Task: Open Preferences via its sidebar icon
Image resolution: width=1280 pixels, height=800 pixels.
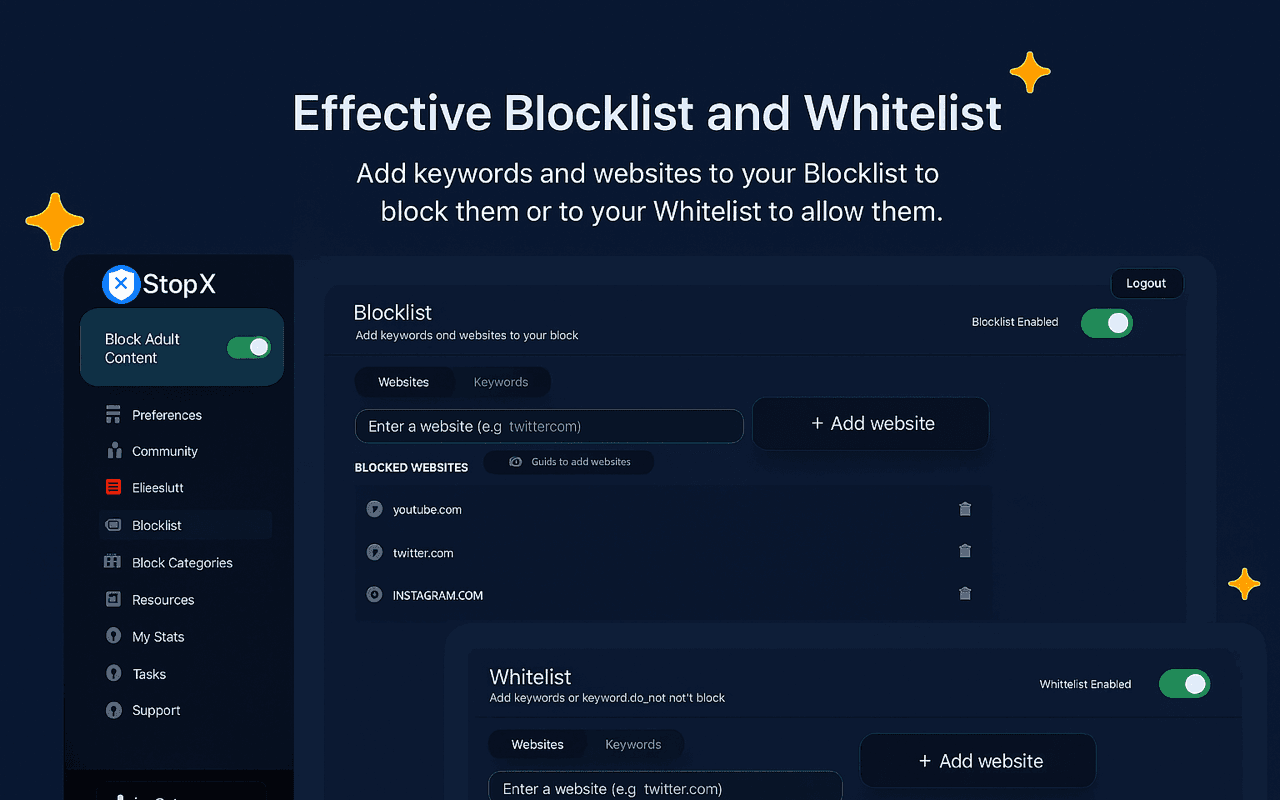Action: (113, 414)
